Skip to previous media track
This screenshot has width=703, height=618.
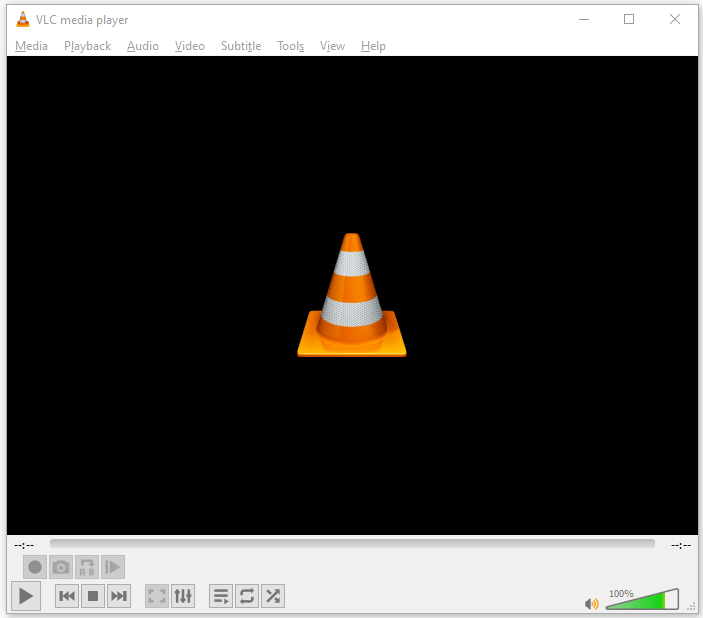click(x=67, y=596)
